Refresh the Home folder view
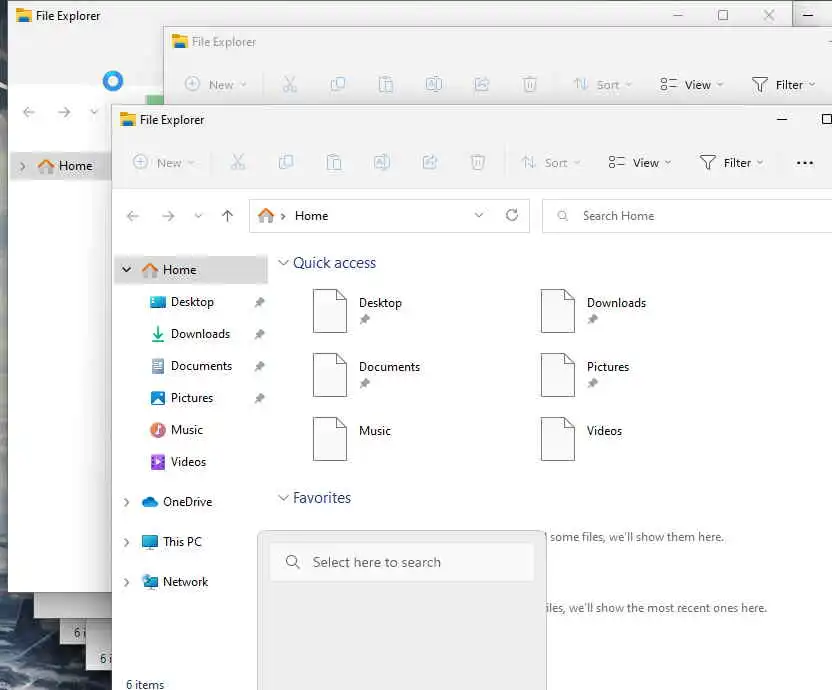The width and height of the screenshot is (832, 690). (x=512, y=215)
